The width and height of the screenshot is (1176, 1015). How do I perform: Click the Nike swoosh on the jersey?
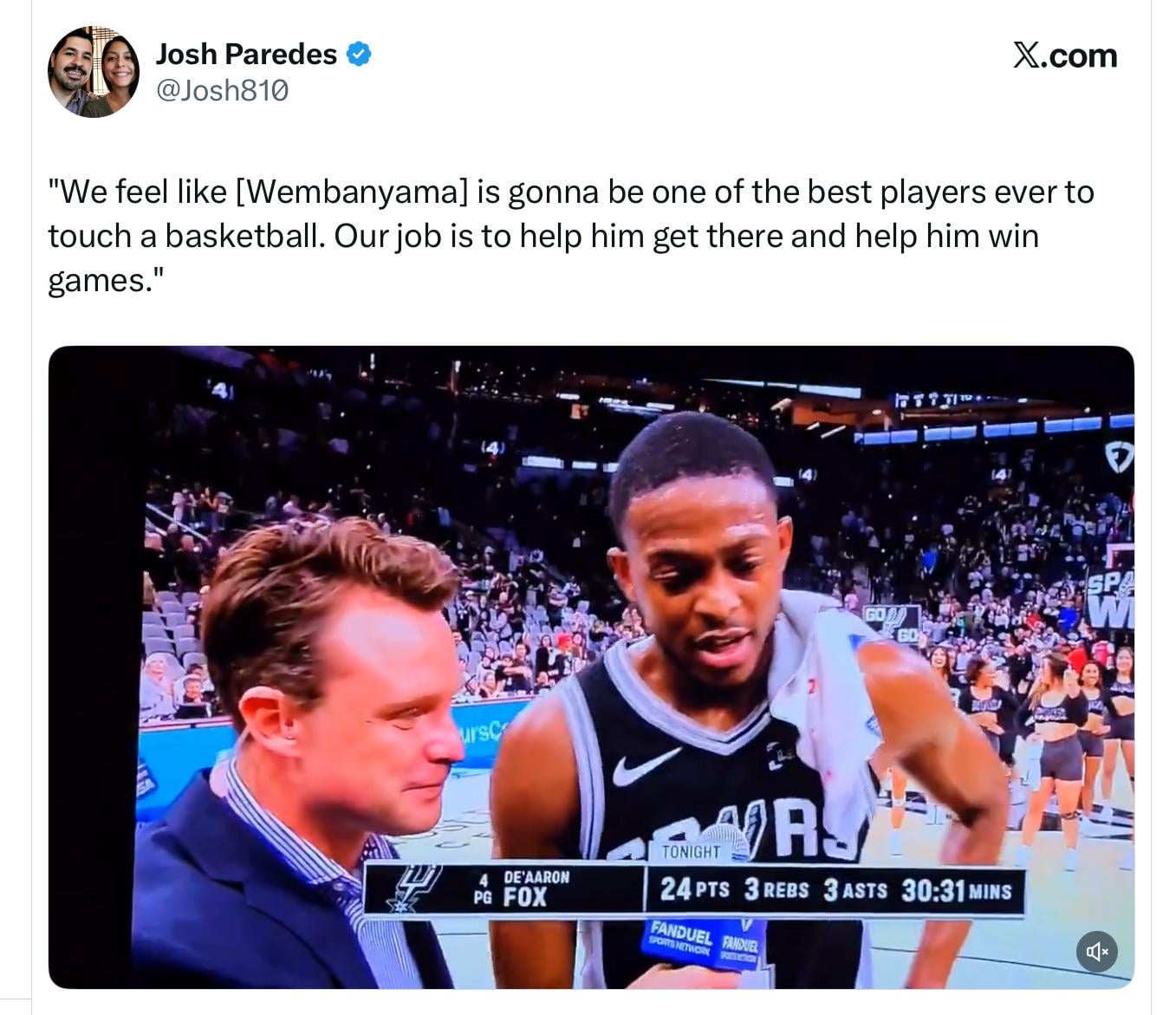point(645,765)
